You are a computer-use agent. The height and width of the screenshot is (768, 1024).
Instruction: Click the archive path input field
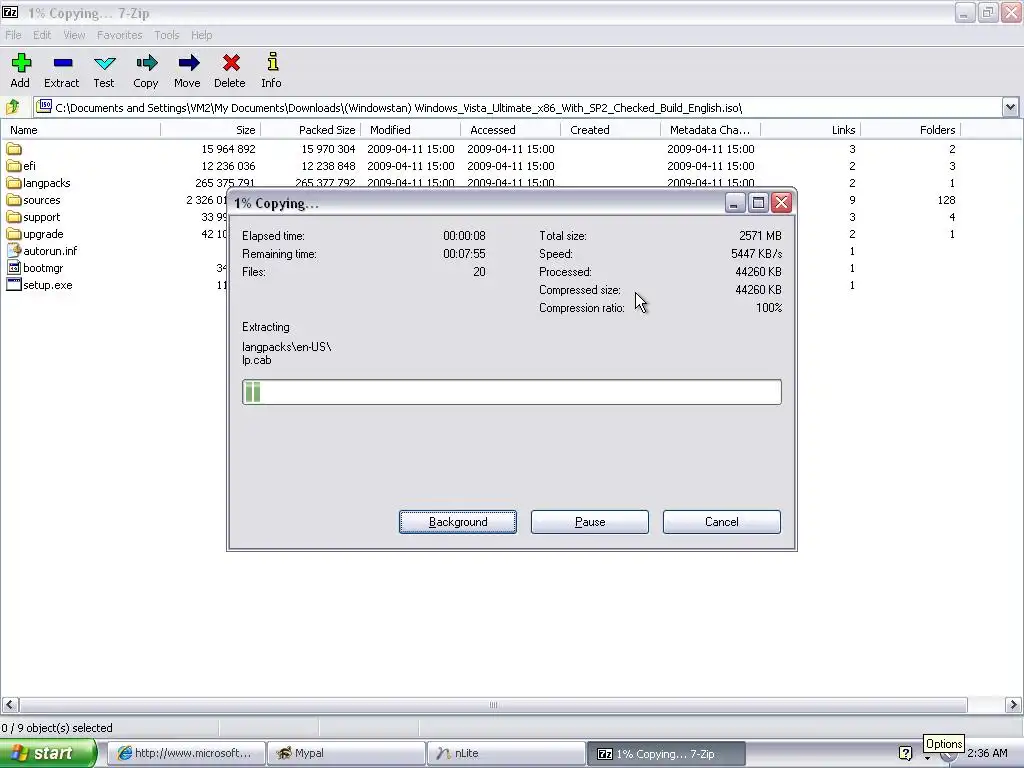tap(518, 107)
